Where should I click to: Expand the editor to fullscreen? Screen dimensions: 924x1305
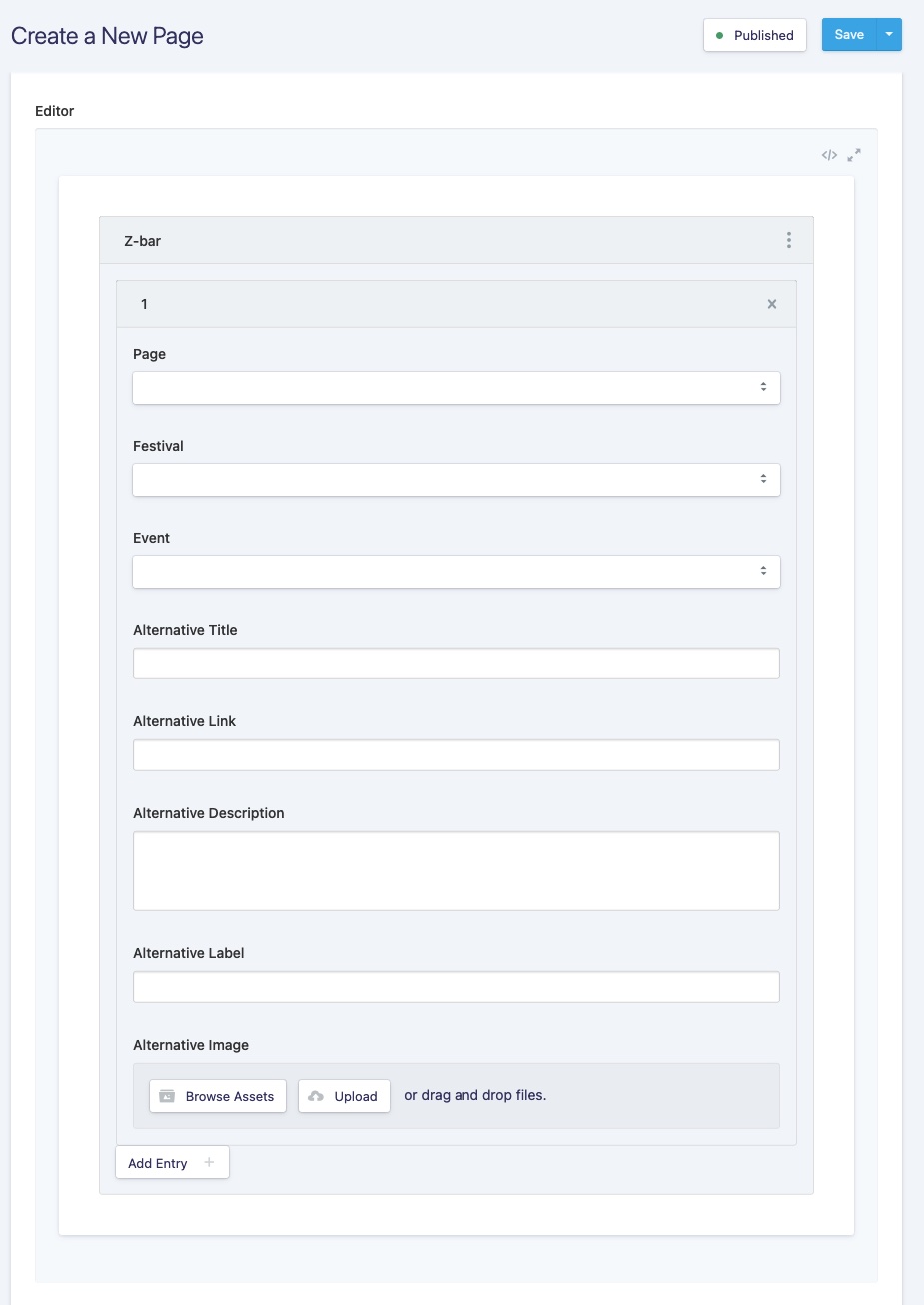coord(854,155)
